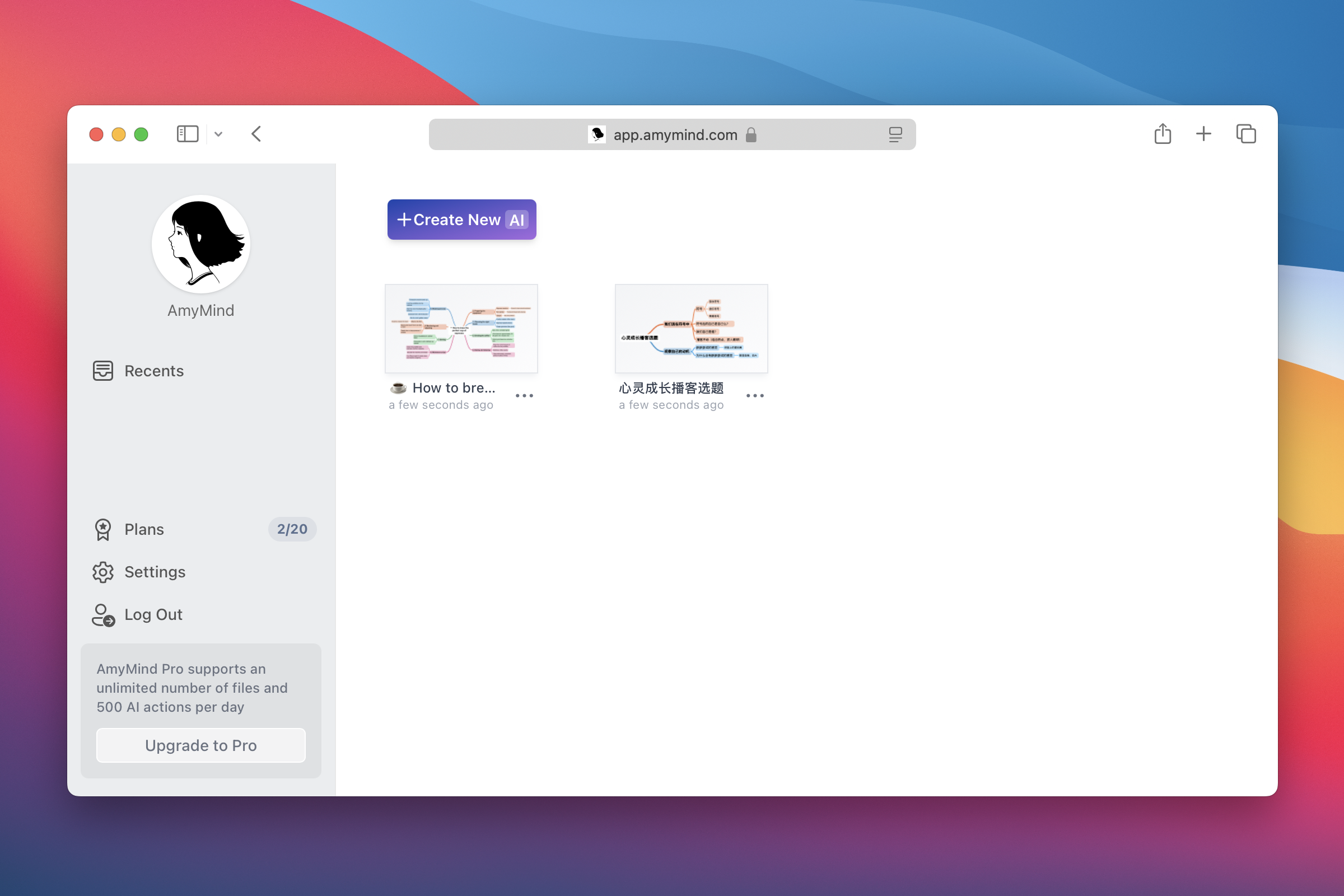Click the AmyMind favicon in address bar
1344x896 pixels.
point(596,134)
